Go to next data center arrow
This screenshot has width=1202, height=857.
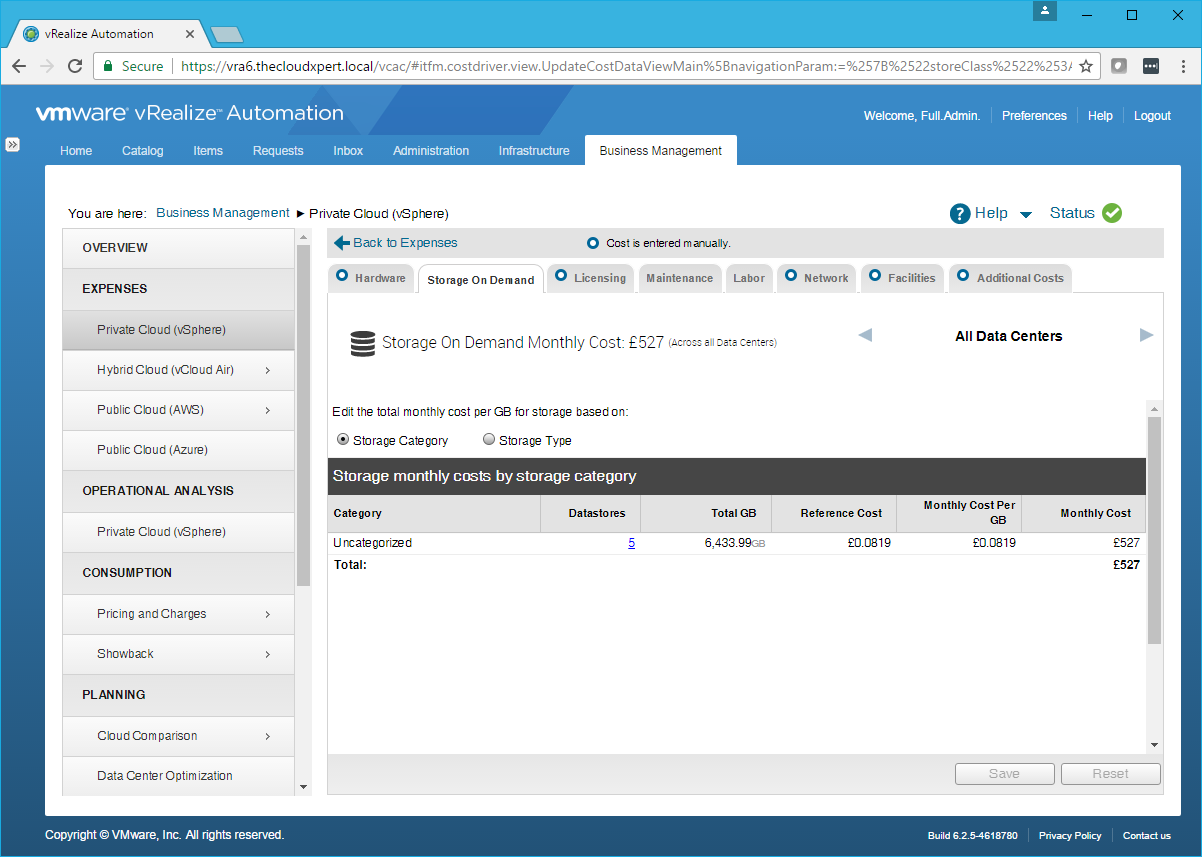pyautogui.click(x=1146, y=336)
